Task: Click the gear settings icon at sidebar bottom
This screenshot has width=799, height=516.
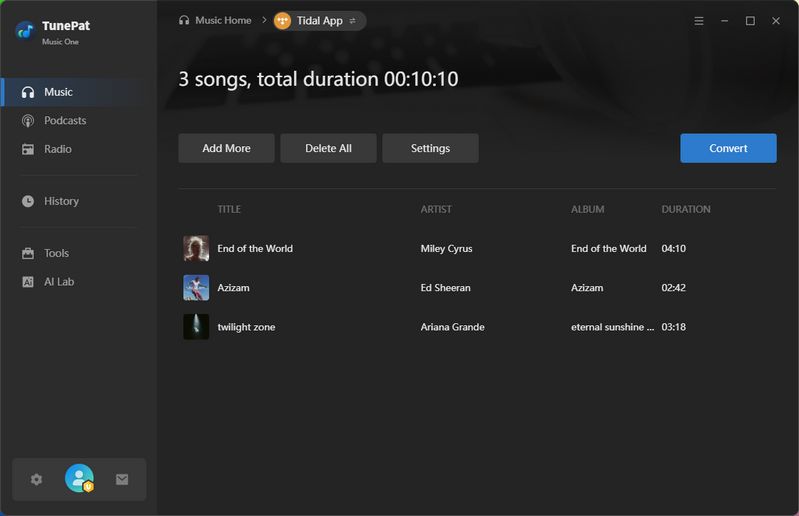Action: (36, 479)
